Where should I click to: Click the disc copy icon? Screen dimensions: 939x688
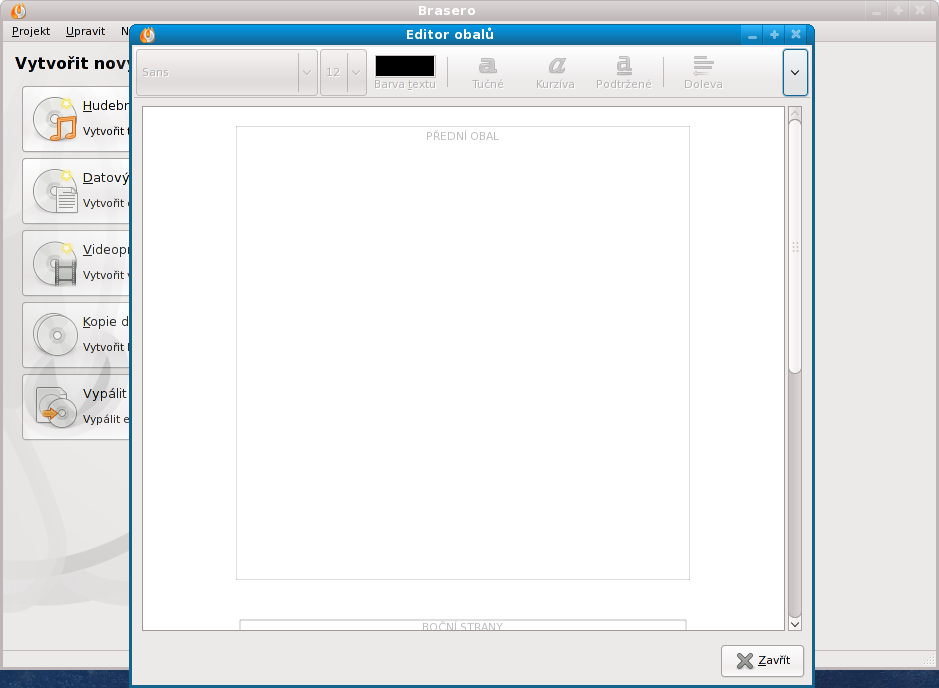point(54,335)
